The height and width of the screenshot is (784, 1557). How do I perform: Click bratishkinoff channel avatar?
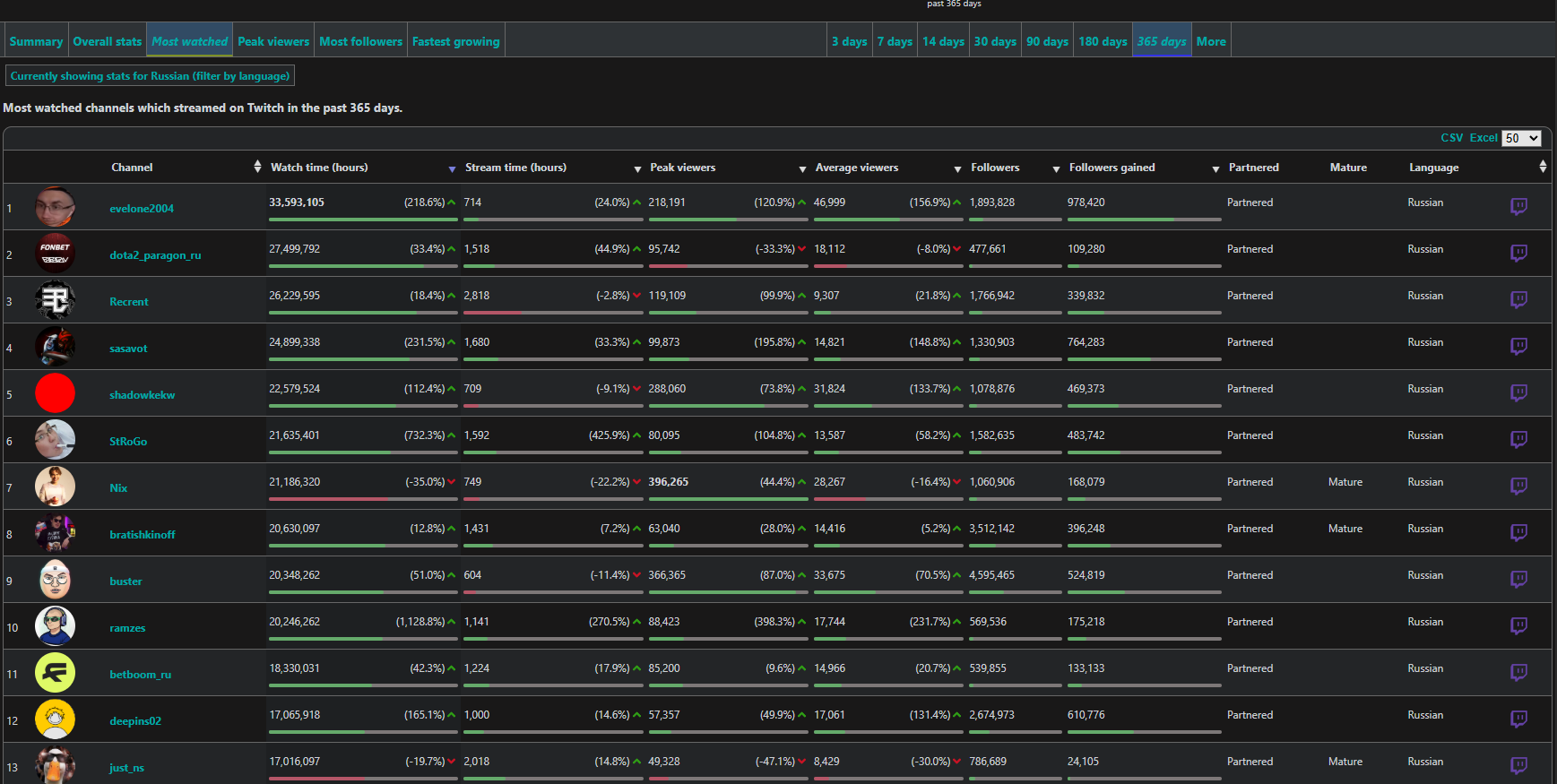(55, 533)
